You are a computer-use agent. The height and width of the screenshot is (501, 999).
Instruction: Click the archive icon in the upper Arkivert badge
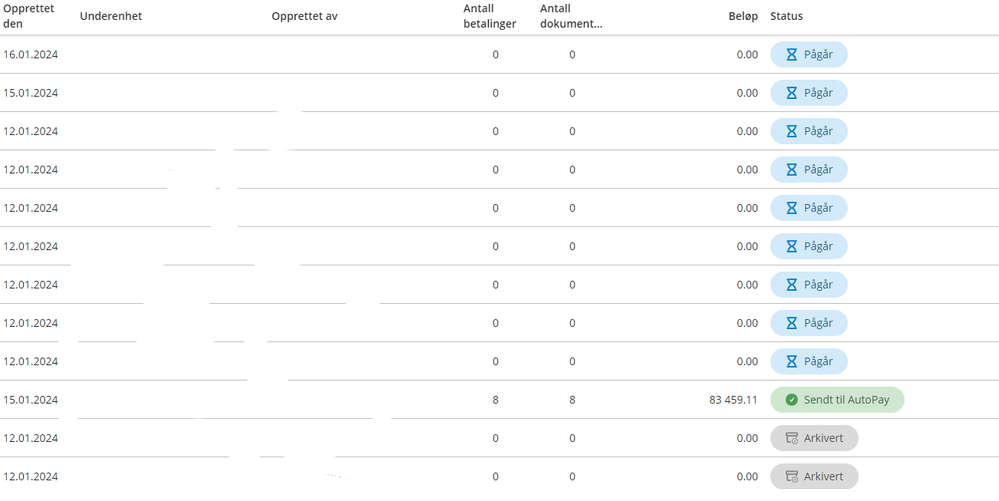(791, 438)
